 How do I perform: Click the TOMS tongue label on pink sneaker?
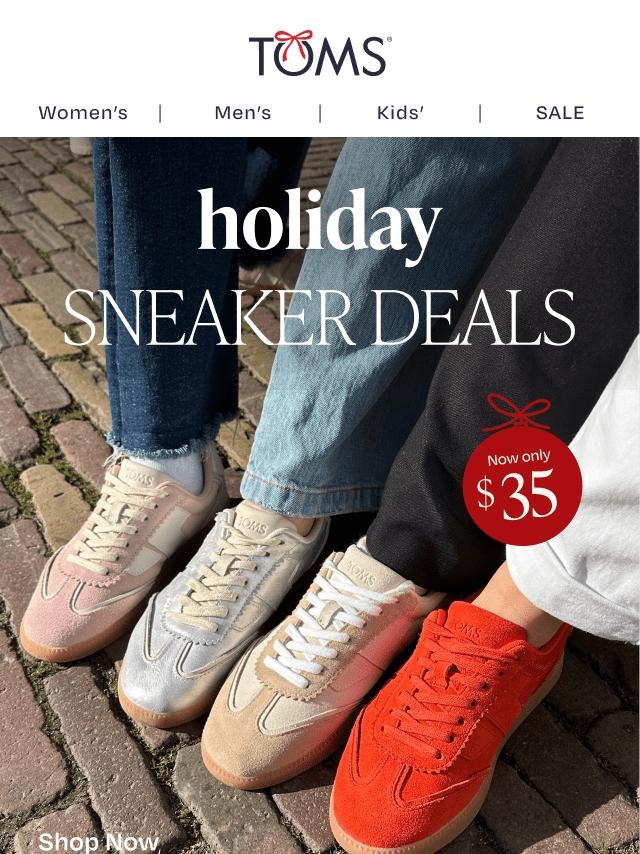click(138, 476)
